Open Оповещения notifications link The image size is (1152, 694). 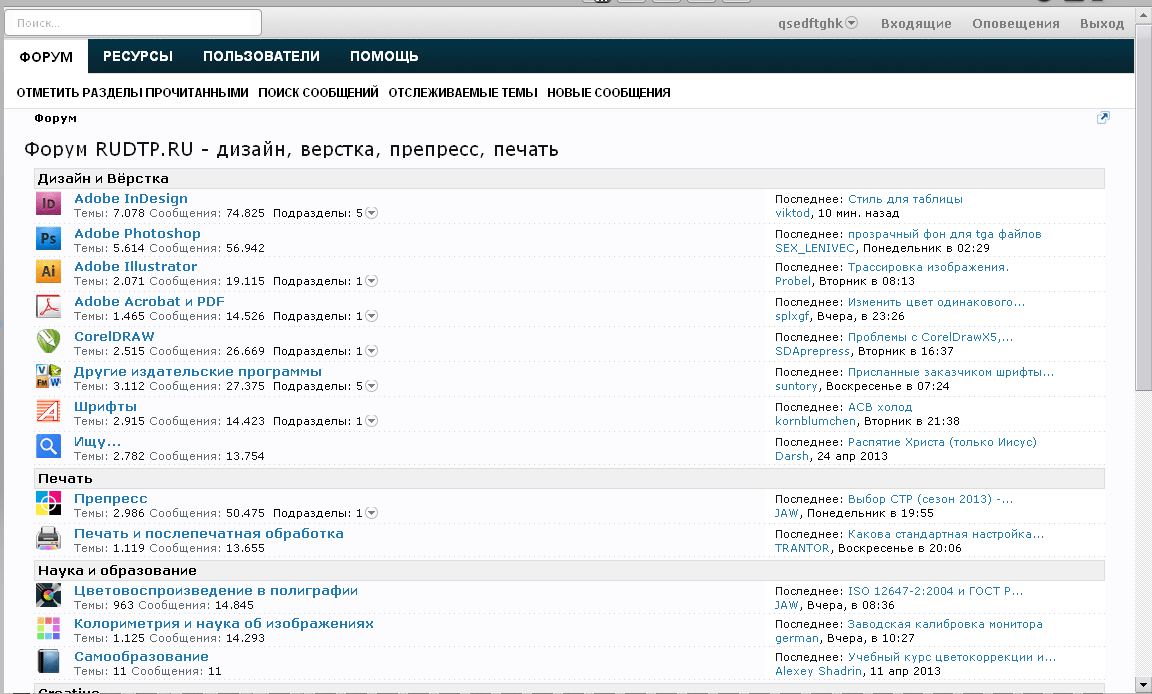point(1016,24)
